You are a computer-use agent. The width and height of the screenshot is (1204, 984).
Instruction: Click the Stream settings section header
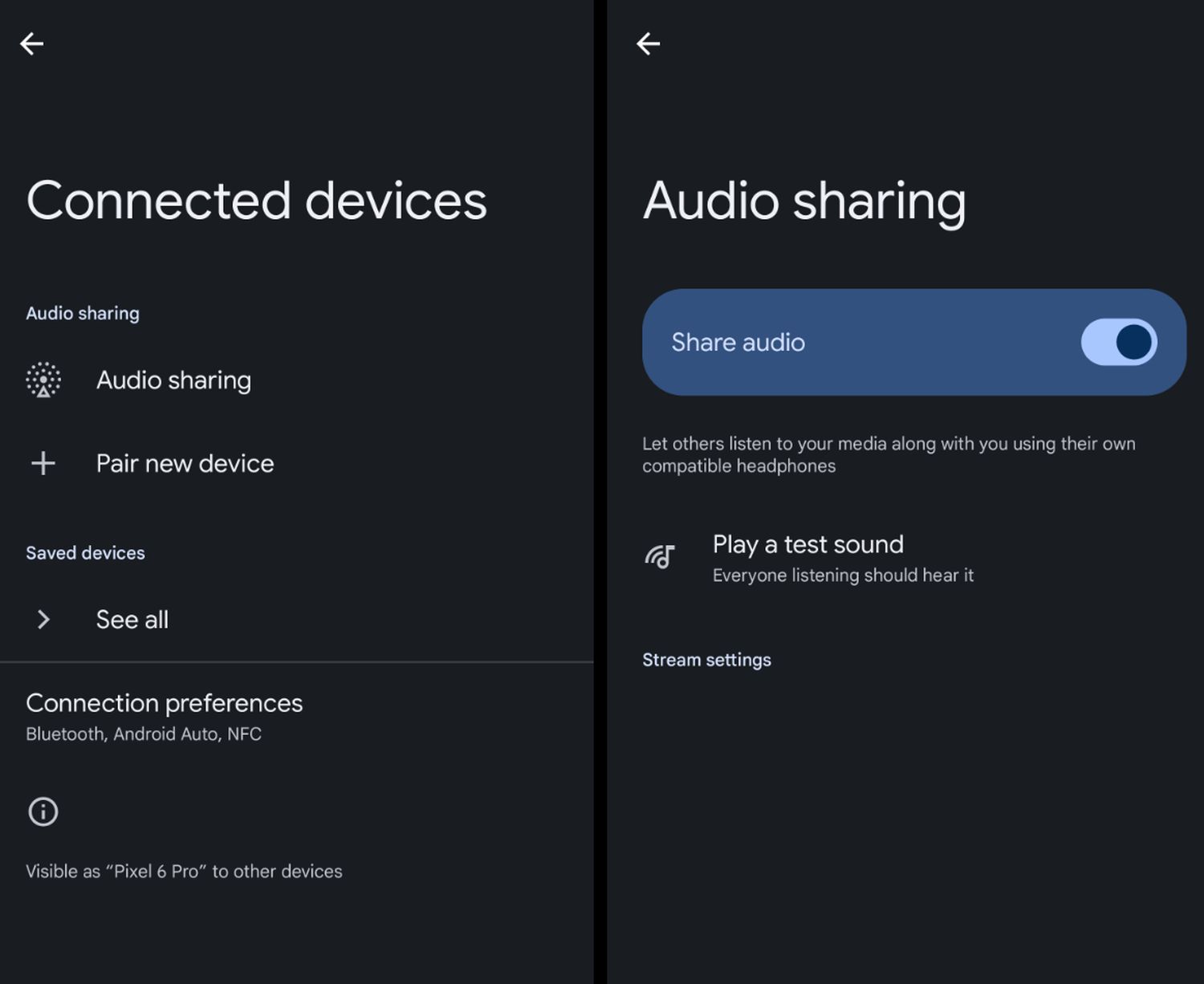click(x=706, y=660)
